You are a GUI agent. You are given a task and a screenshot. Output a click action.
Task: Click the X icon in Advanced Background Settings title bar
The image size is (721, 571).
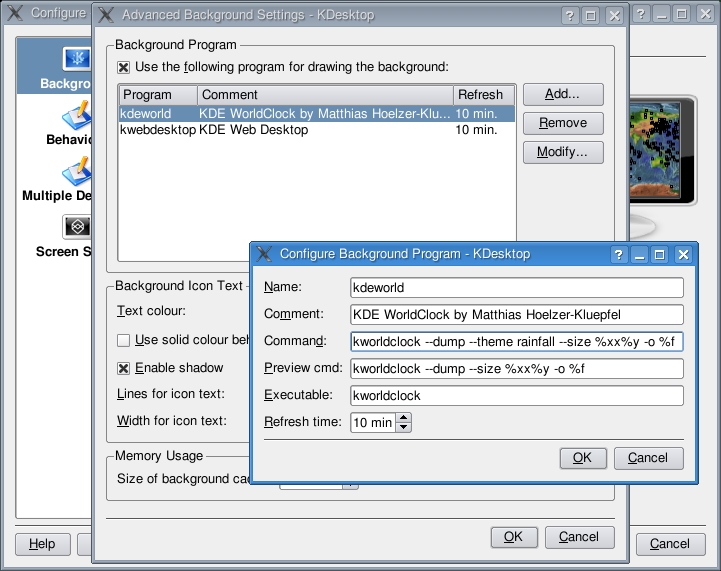(x=106, y=15)
